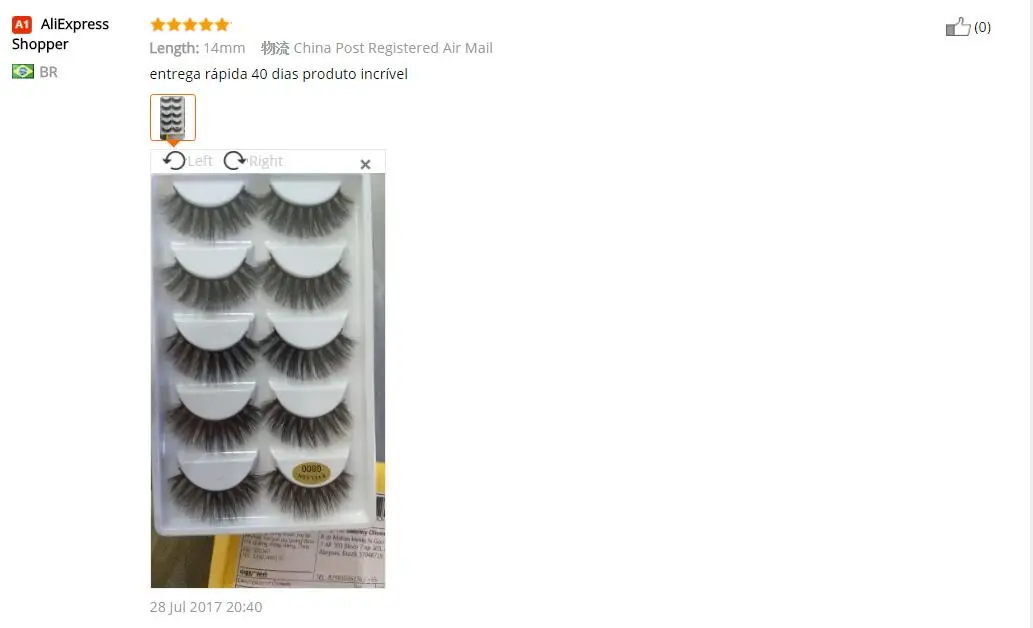
Task: Click the shipping label below eyelash tray
Action: (310, 559)
